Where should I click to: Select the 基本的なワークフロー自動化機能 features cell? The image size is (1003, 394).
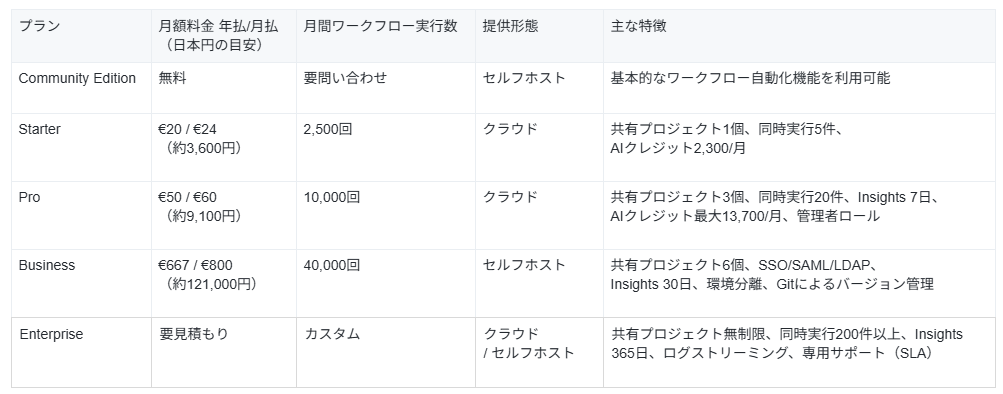click(799, 88)
